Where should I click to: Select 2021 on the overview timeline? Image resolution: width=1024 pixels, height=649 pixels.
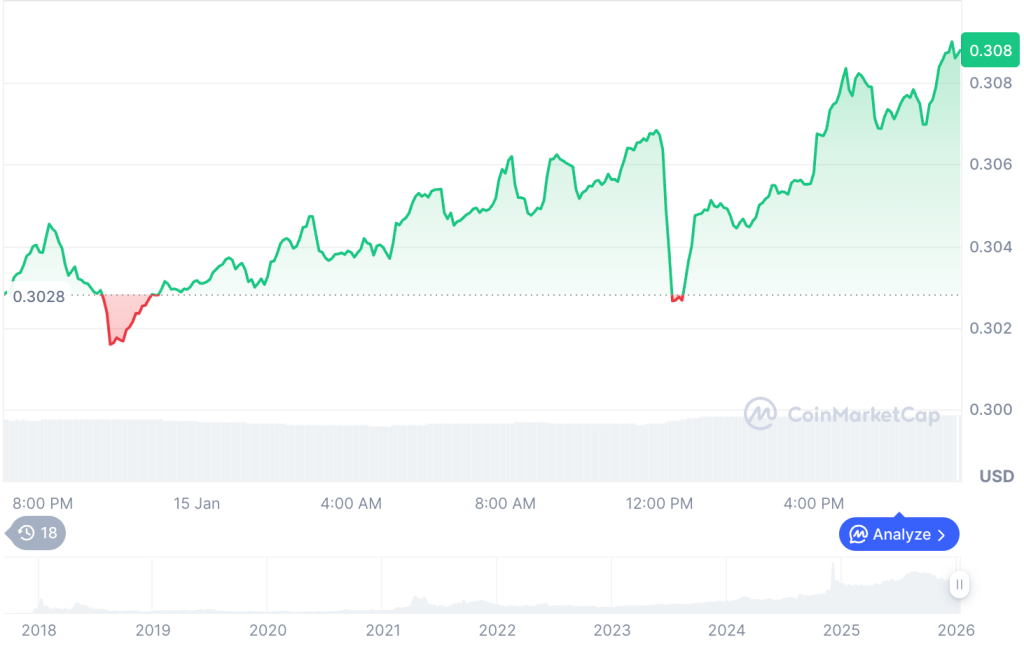click(x=382, y=630)
